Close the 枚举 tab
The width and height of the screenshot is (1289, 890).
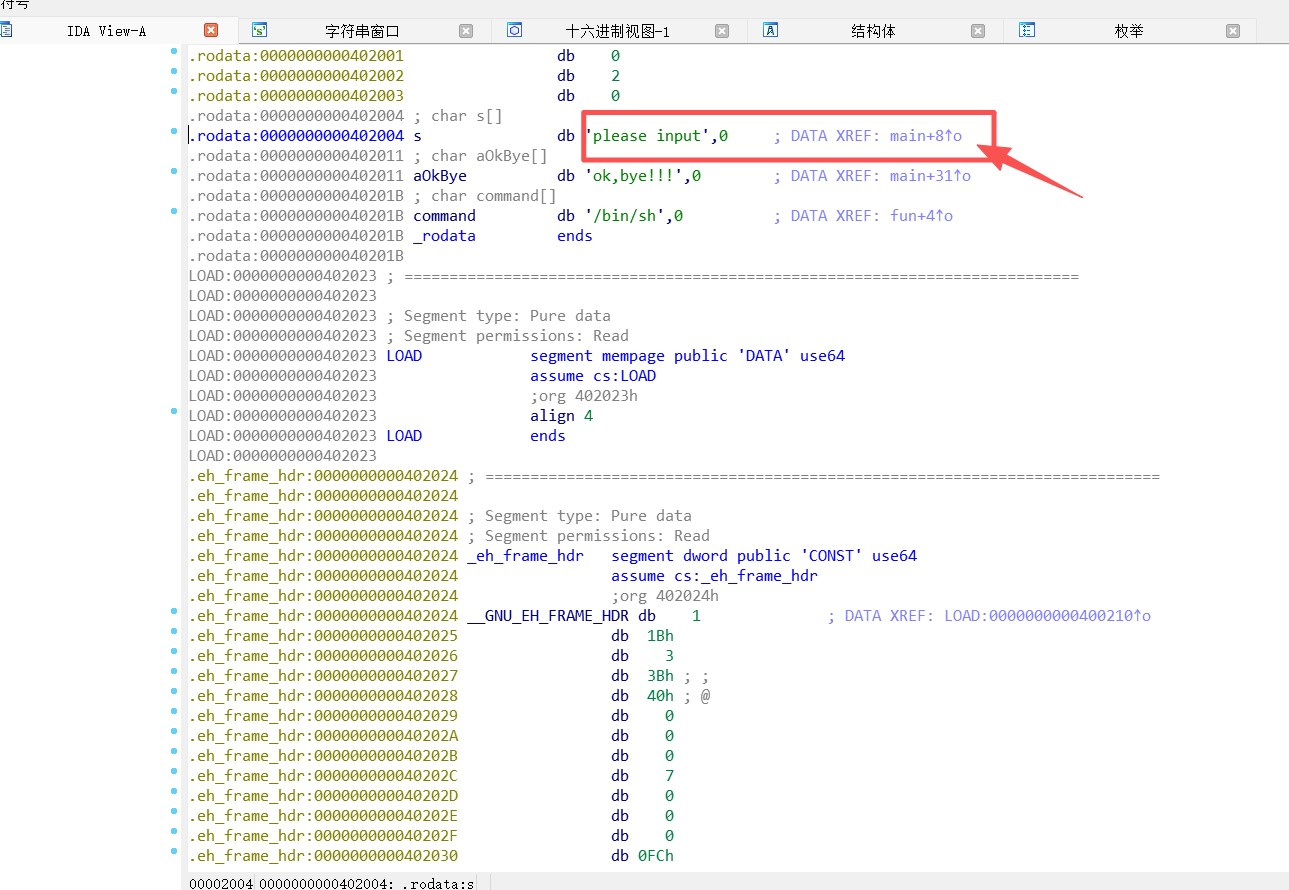[1233, 31]
